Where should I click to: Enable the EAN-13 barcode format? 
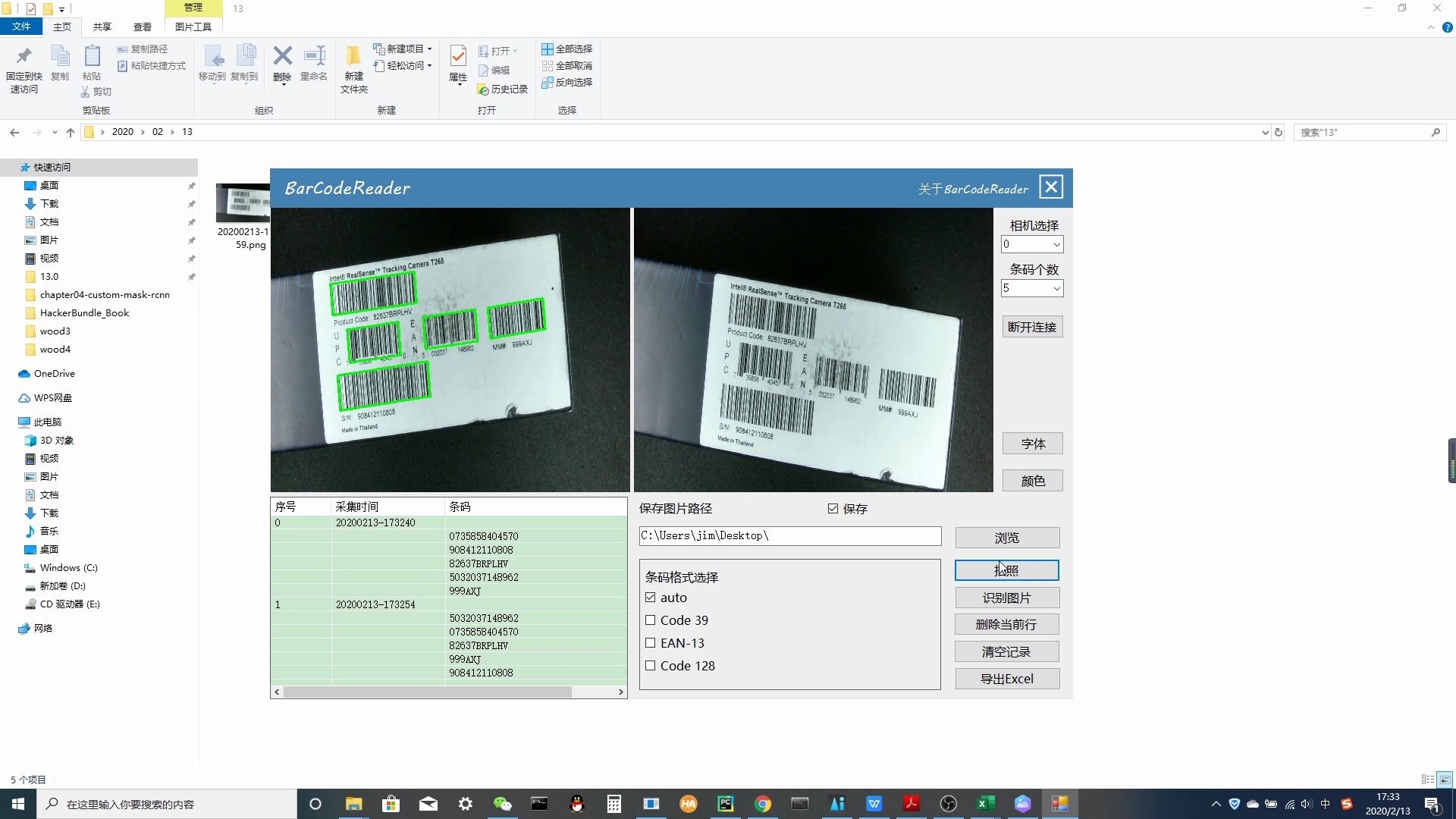coord(650,643)
